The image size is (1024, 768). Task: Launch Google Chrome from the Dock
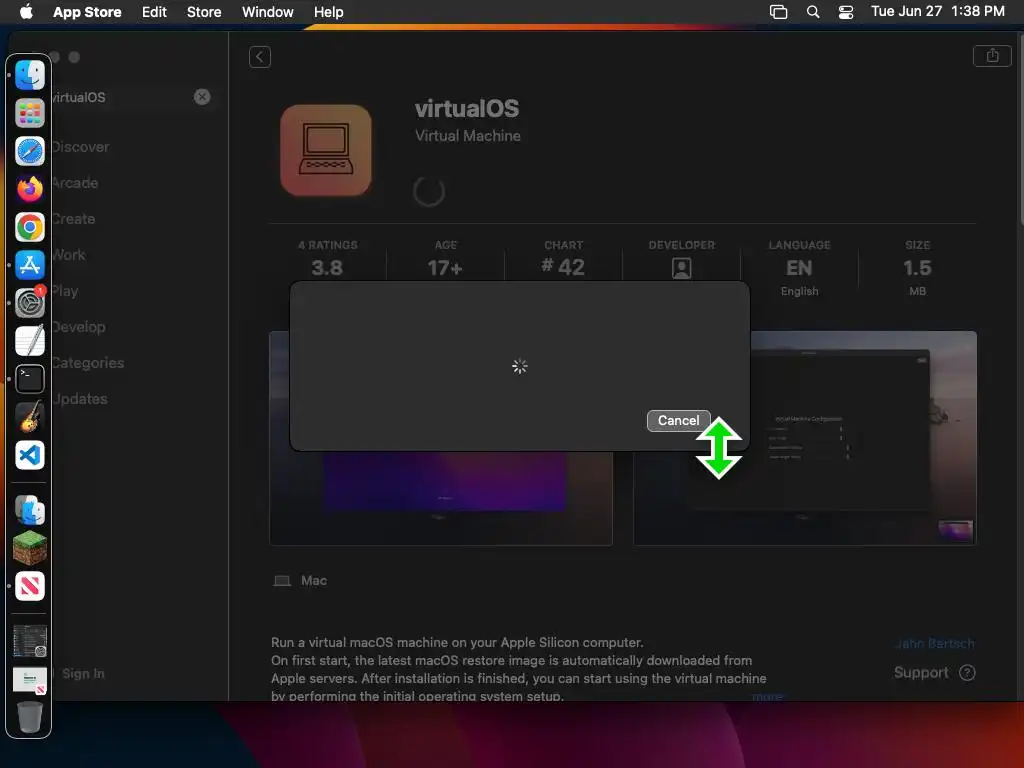click(x=30, y=227)
